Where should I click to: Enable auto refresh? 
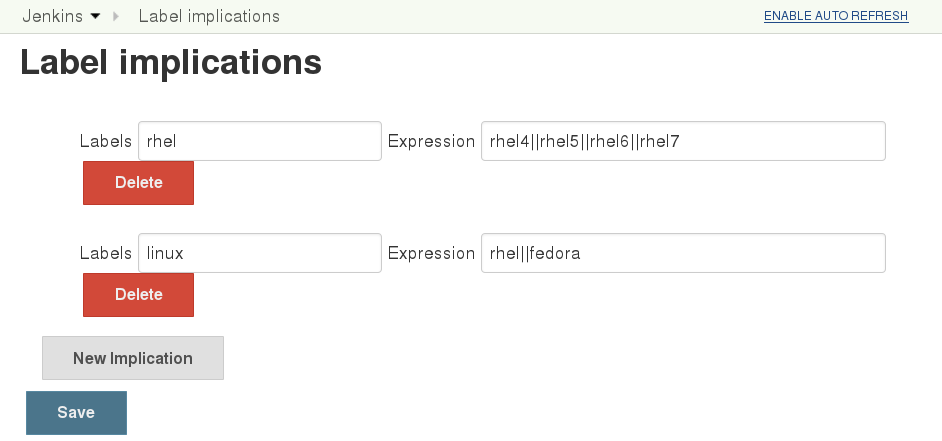pyautogui.click(x=836, y=17)
